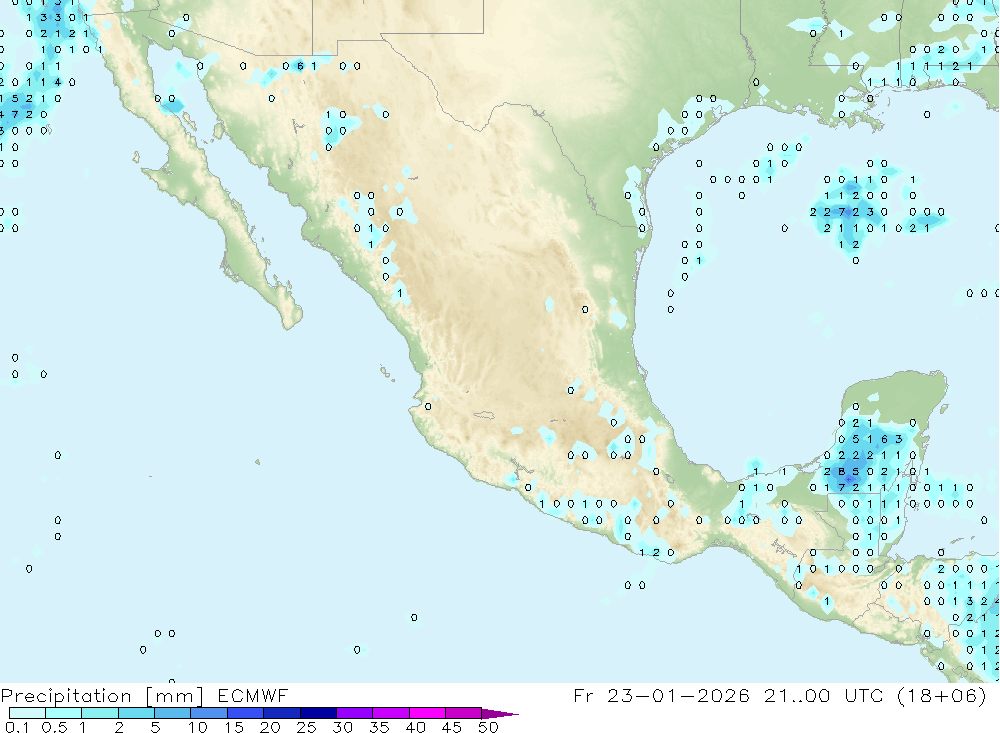This screenshot has width=1000, height=733.
Task: Click the '15' legend scale label
Action: (234, 727)
